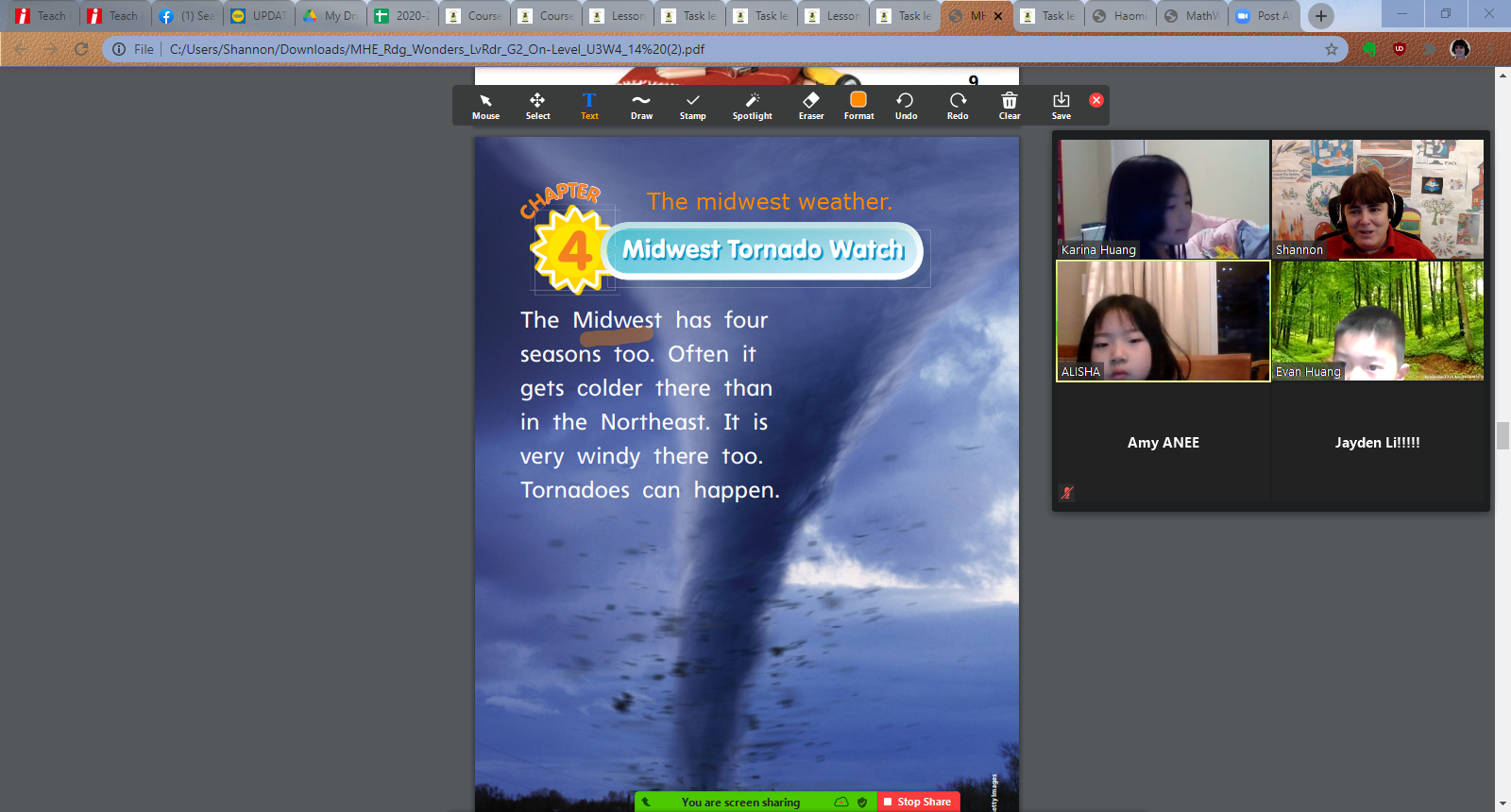
Task: Click 'The midwest weather.' text annotation
Action: click(770, 201)
